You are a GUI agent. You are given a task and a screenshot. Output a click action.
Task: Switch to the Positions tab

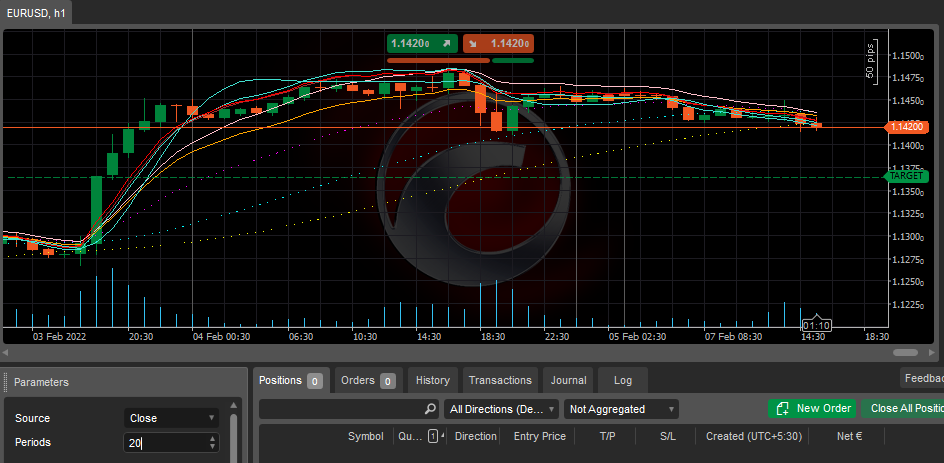pos(291,381)
